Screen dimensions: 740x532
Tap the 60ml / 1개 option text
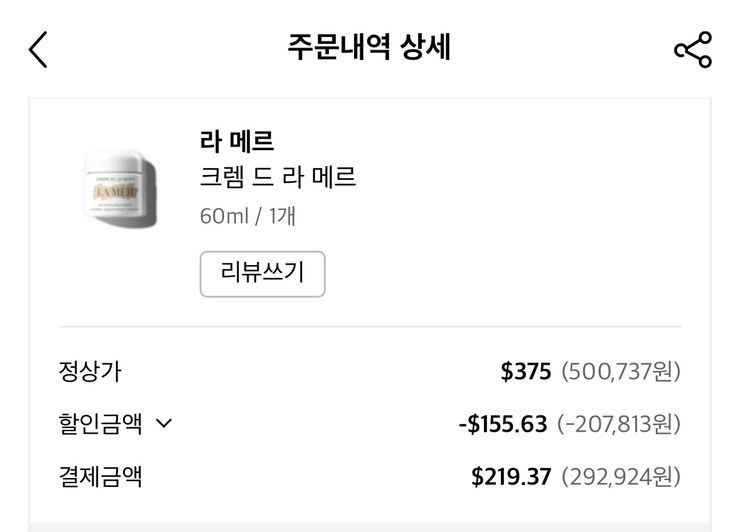click(x=247, y=215)
